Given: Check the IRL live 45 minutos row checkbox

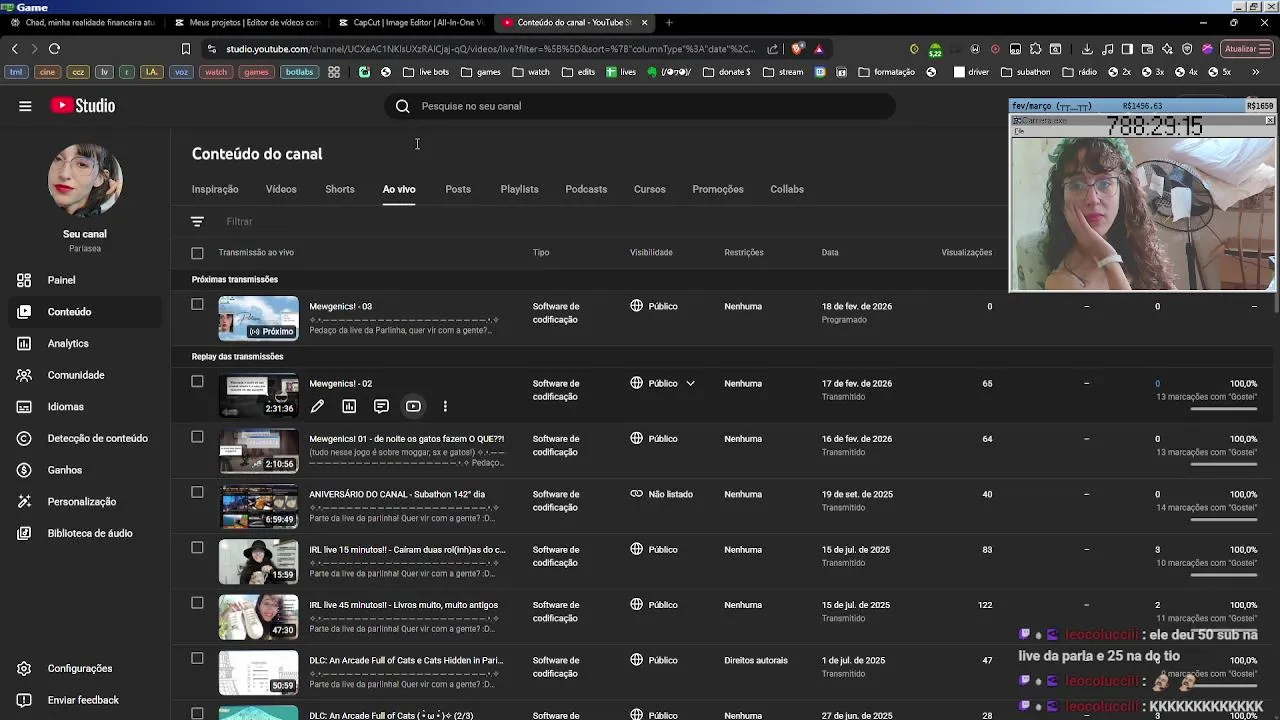Looking at the screenshot, I should (197, 602).
